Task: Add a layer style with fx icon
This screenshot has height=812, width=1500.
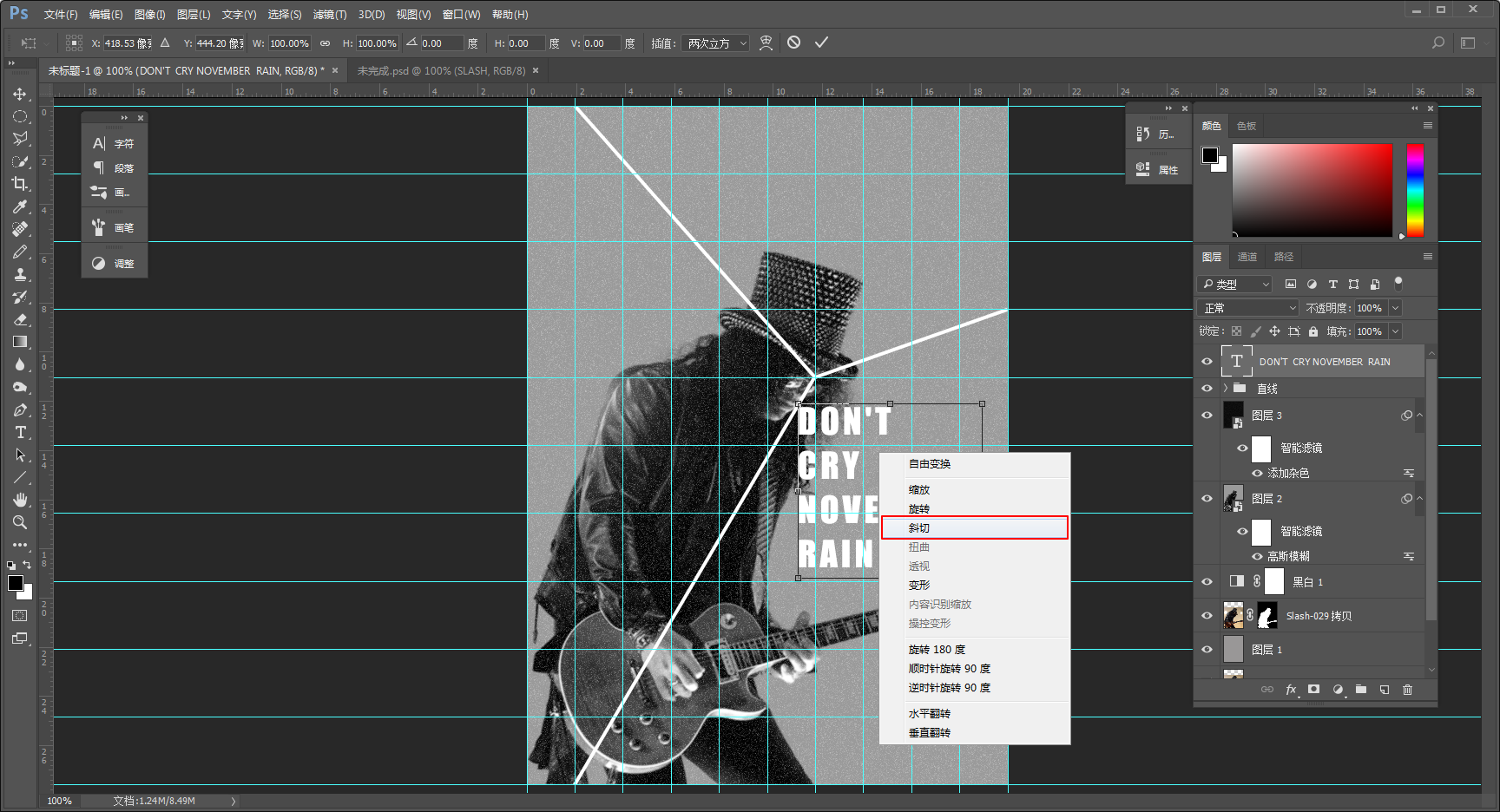Action: pos(1291,690)
